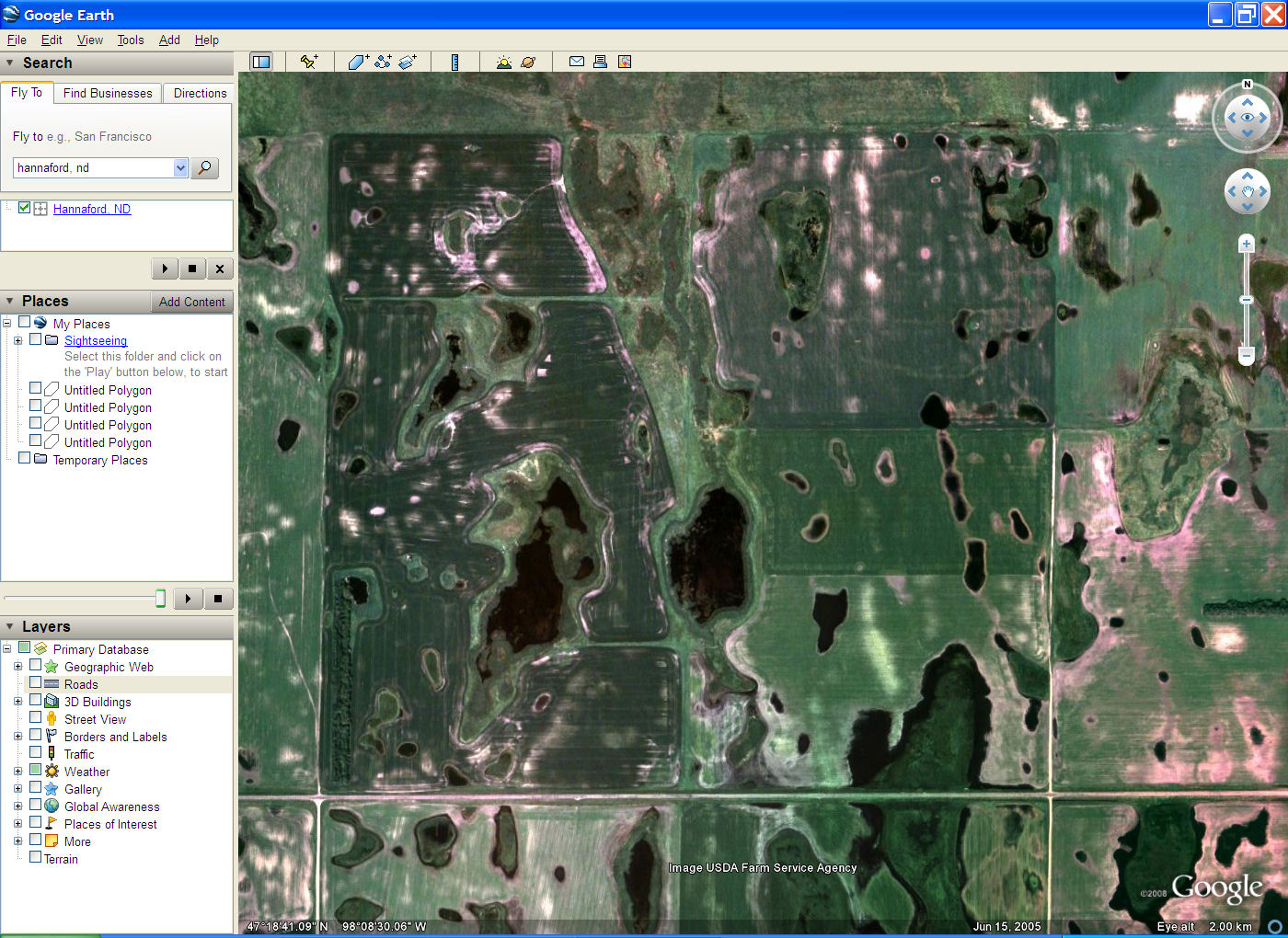Toggle the sidebar visibility button

pyautogui.click(x=261, y=62)
